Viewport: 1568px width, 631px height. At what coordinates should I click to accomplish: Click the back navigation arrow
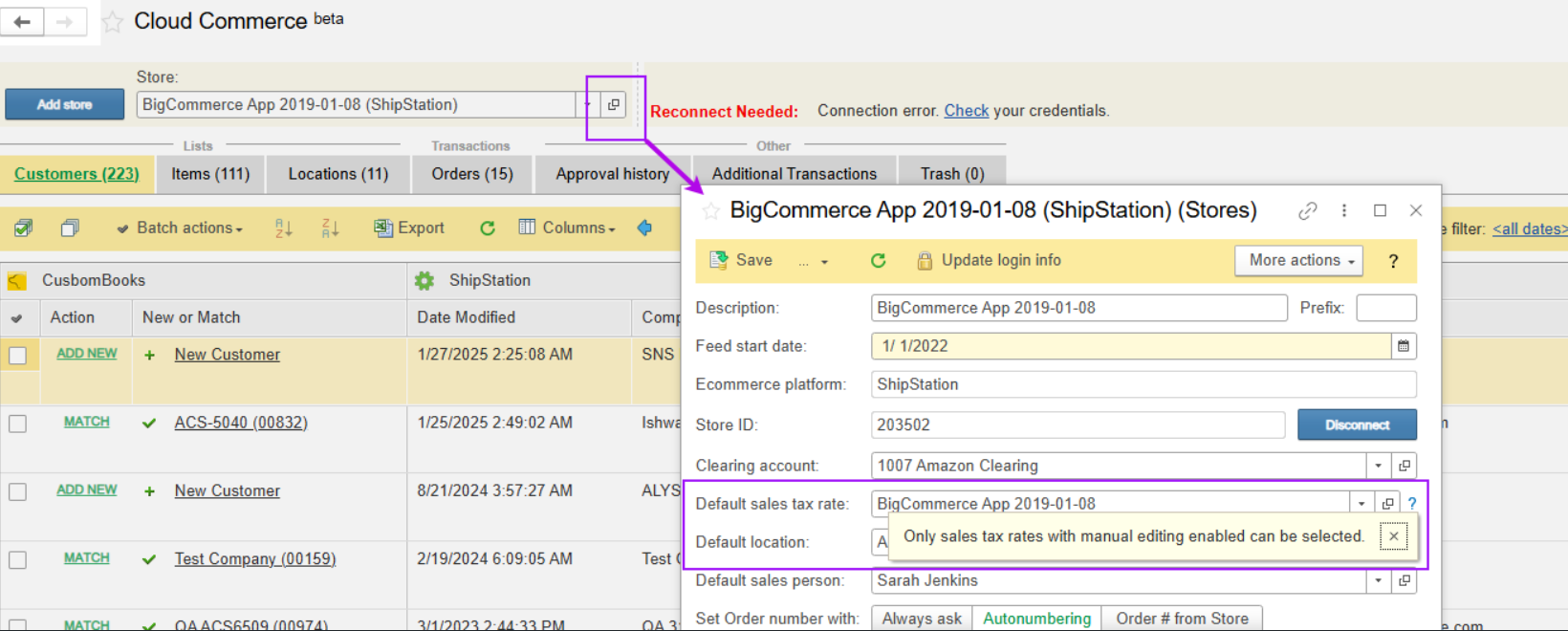(22, 21)
